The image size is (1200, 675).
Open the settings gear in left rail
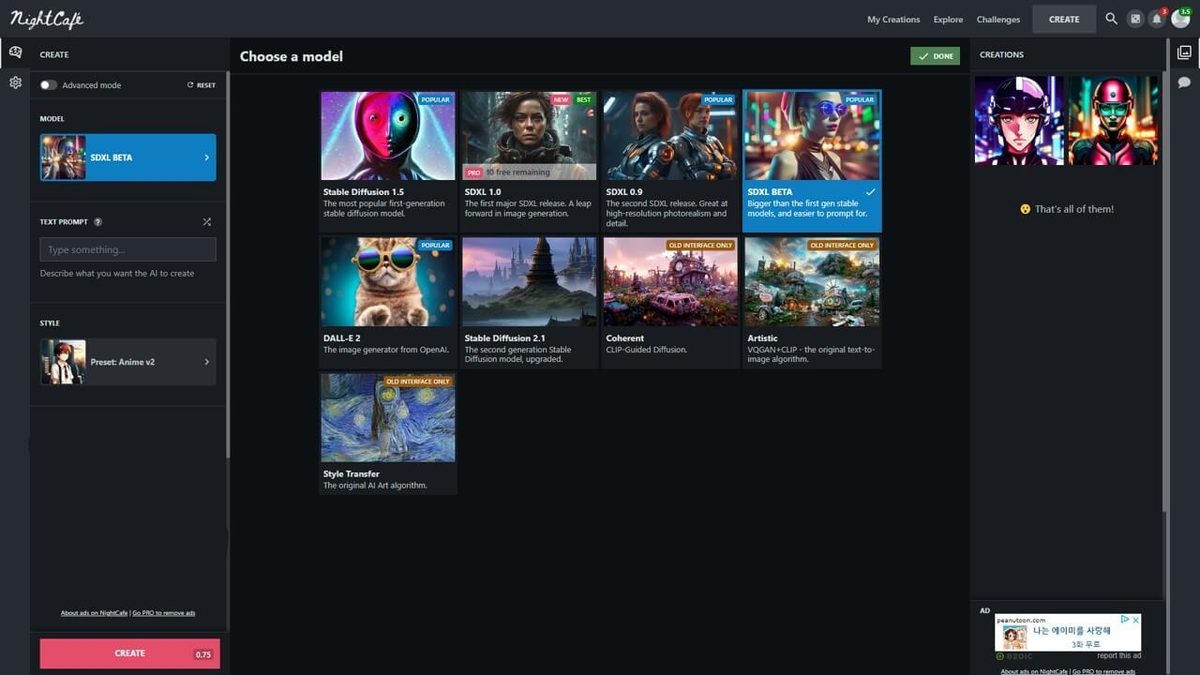pos(15,82)
